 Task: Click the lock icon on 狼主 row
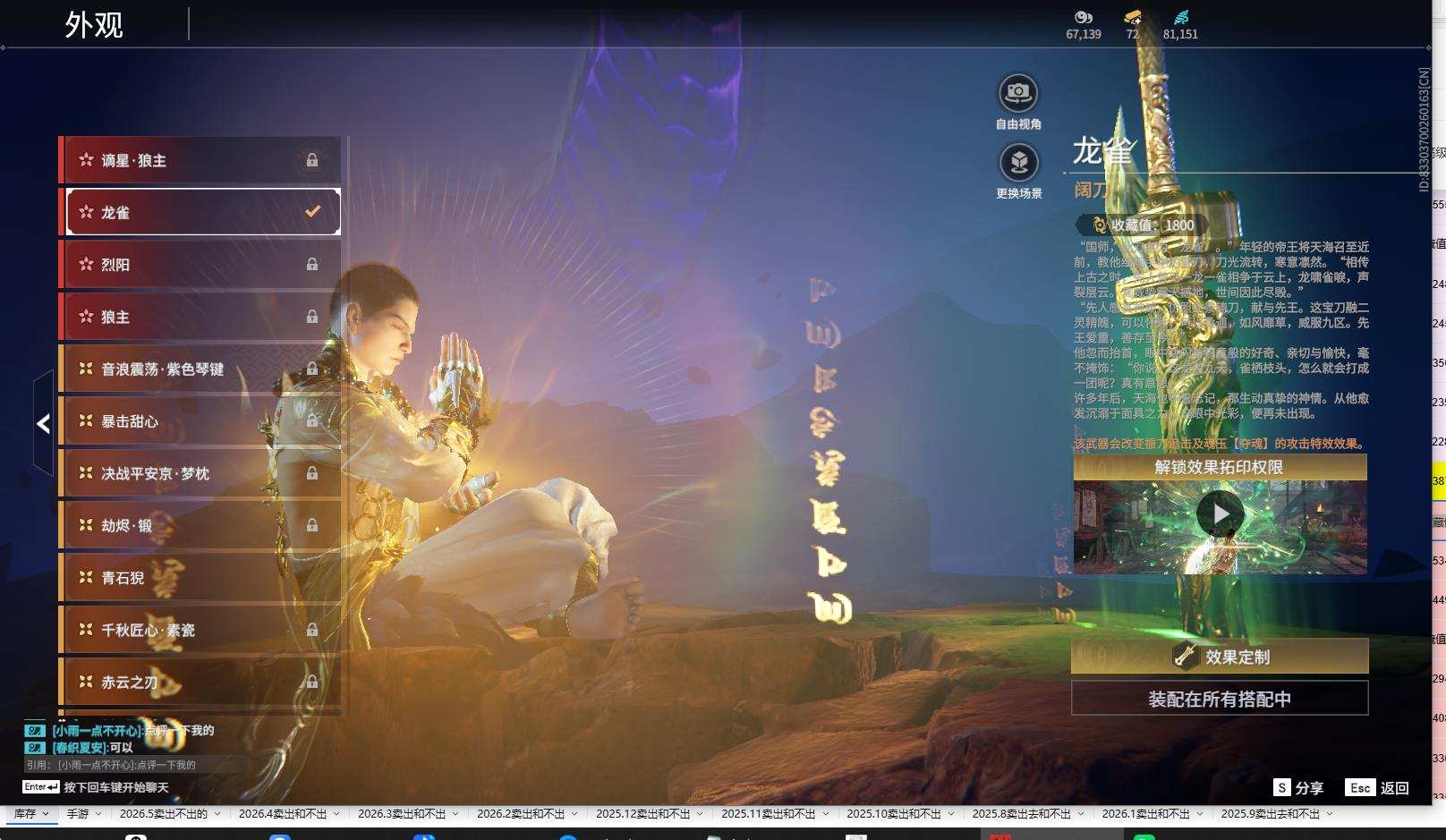[x=312, y=317]
